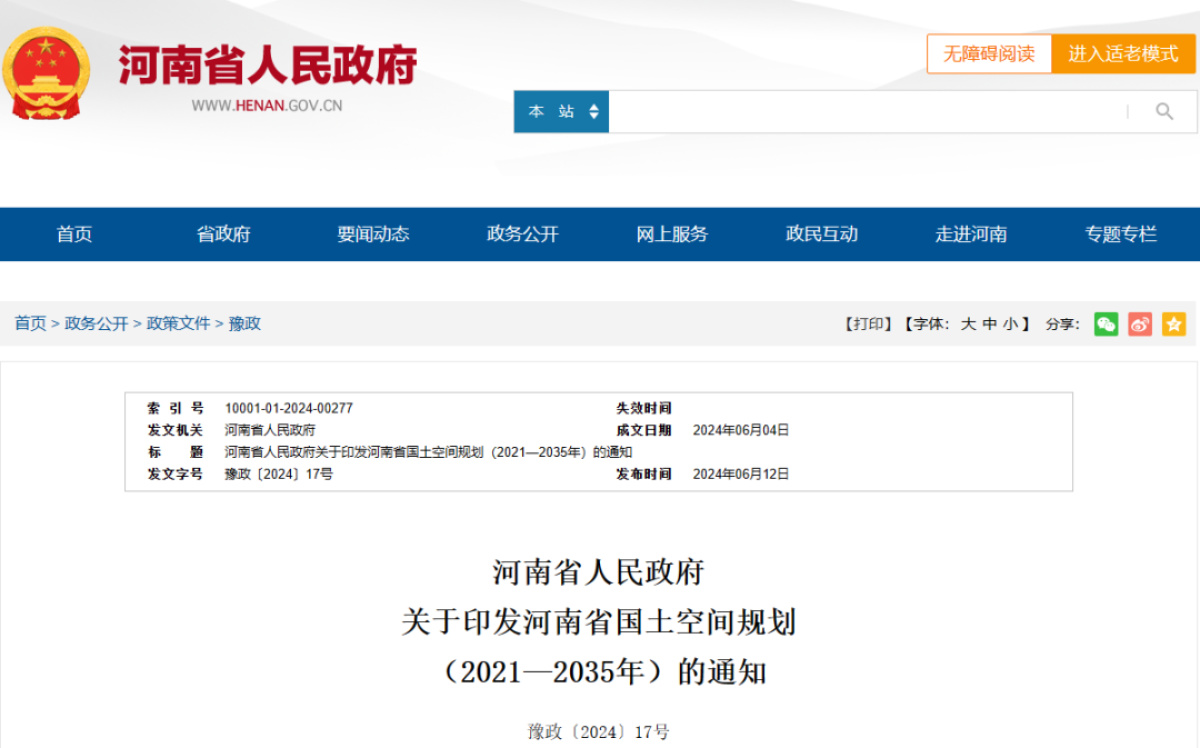This screenshot has height=748, width=1200.
Task: Open the 走进河南 navigation menu item
Action: [x=971, y=234]
